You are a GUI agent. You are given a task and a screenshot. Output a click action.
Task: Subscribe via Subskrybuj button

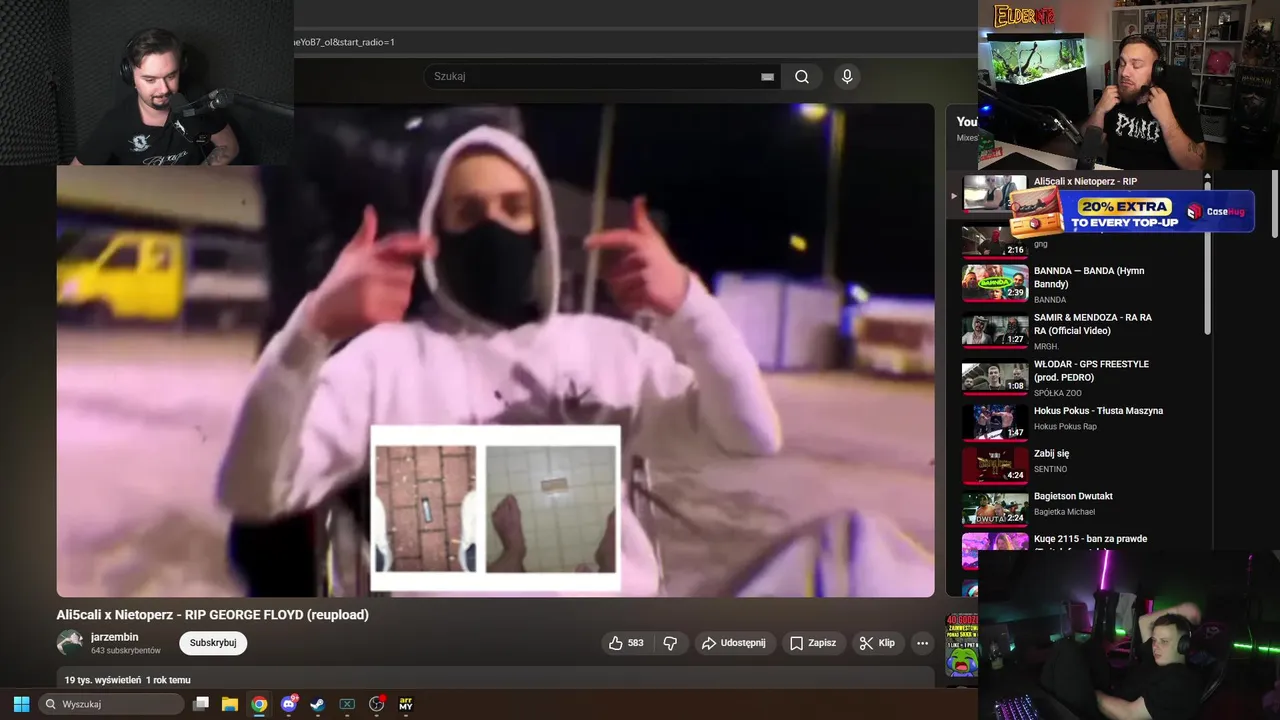(213, 643)
